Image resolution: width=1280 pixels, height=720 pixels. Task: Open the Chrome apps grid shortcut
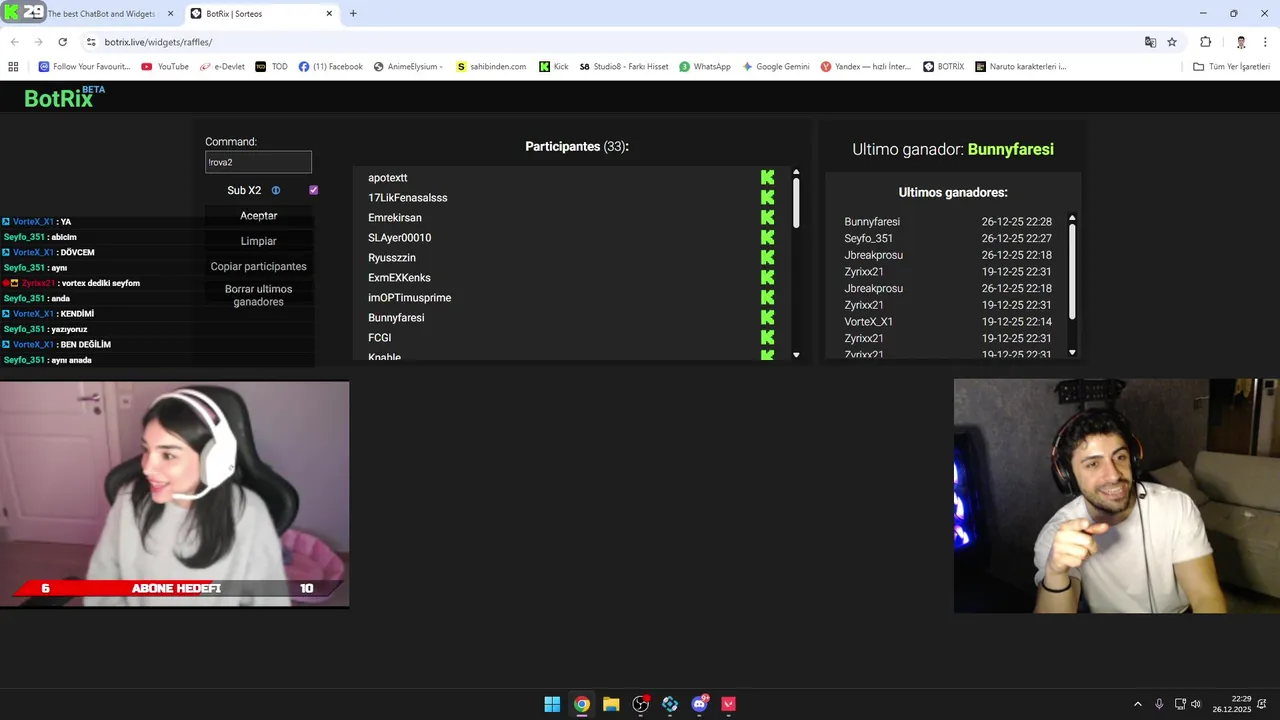click(13, 66)
